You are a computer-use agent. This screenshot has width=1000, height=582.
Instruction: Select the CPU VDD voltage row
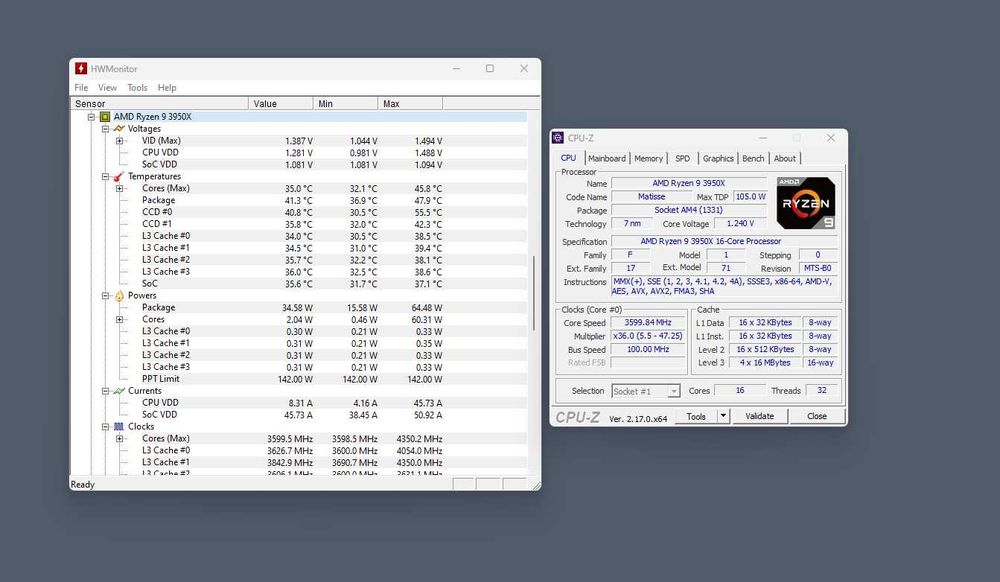(x=298, y=152)
